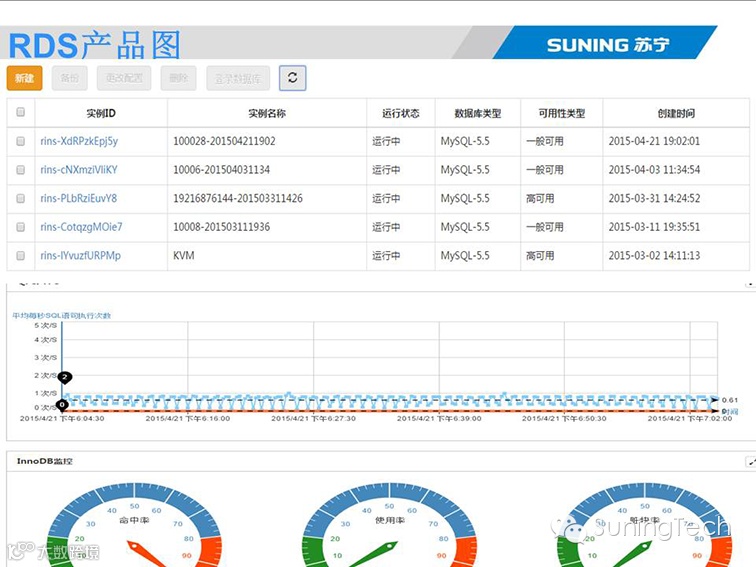The width and height of the screenshot is (756, 567).
Task: Click the 删除 (Delete) button
Action: click(x=178, y=78)
